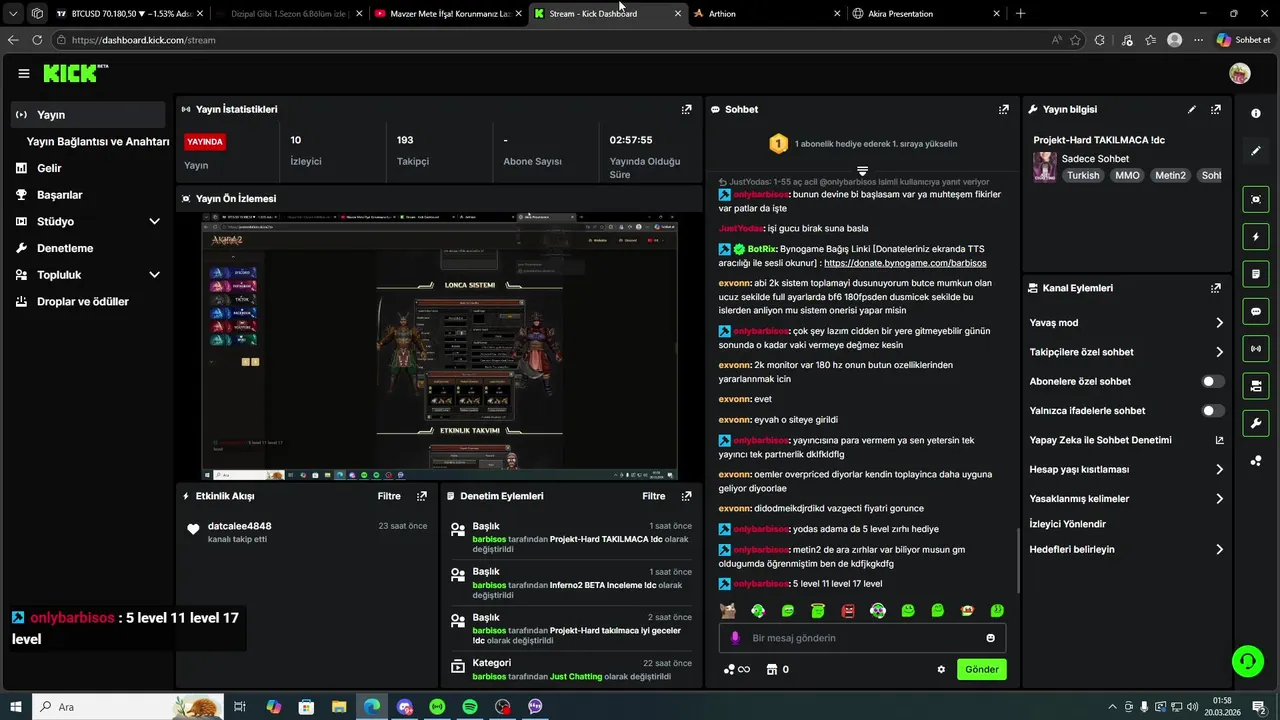Click the info icon in right sidebar
Viewport: 1280px width, 720px height.
point(1256,113)
